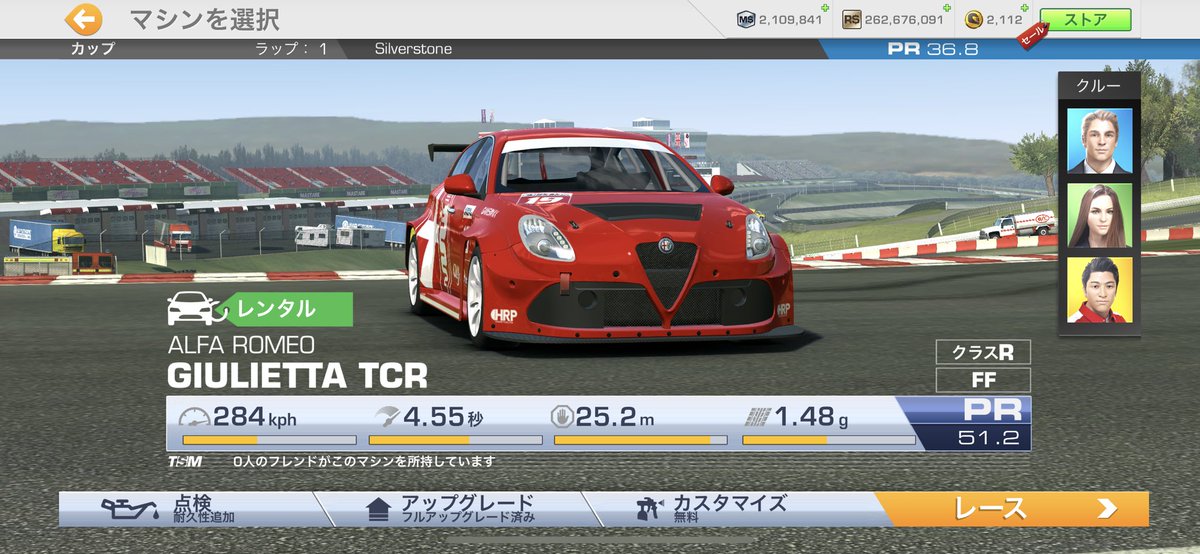
Task: Click the 2,109,841 M$ balance
Action: point(790,19)
